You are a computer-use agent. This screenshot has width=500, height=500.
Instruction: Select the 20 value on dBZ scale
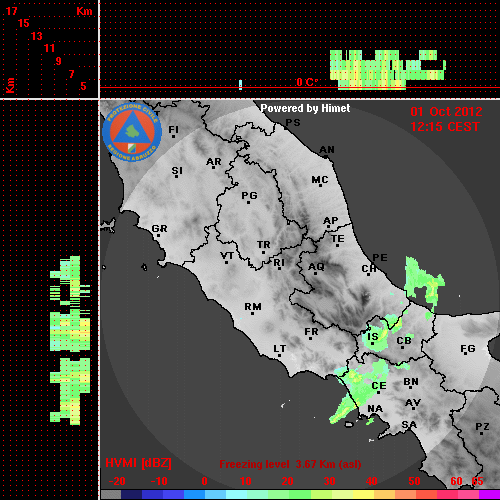pos(288,481)
